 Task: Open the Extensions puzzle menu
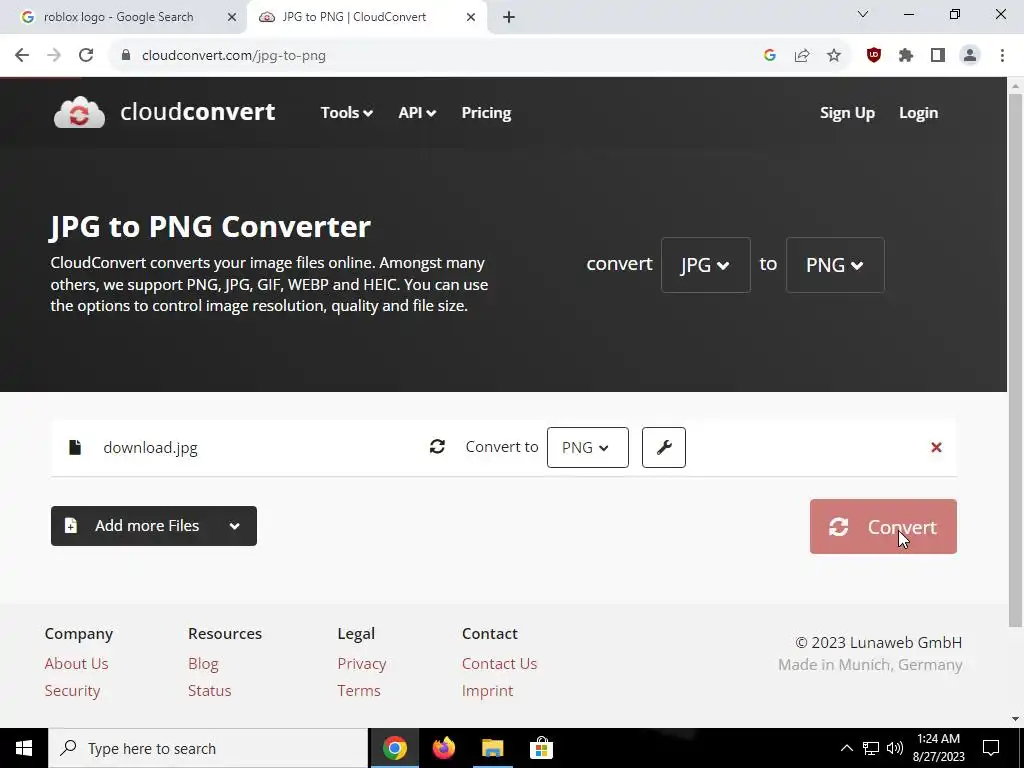point(906,56)
